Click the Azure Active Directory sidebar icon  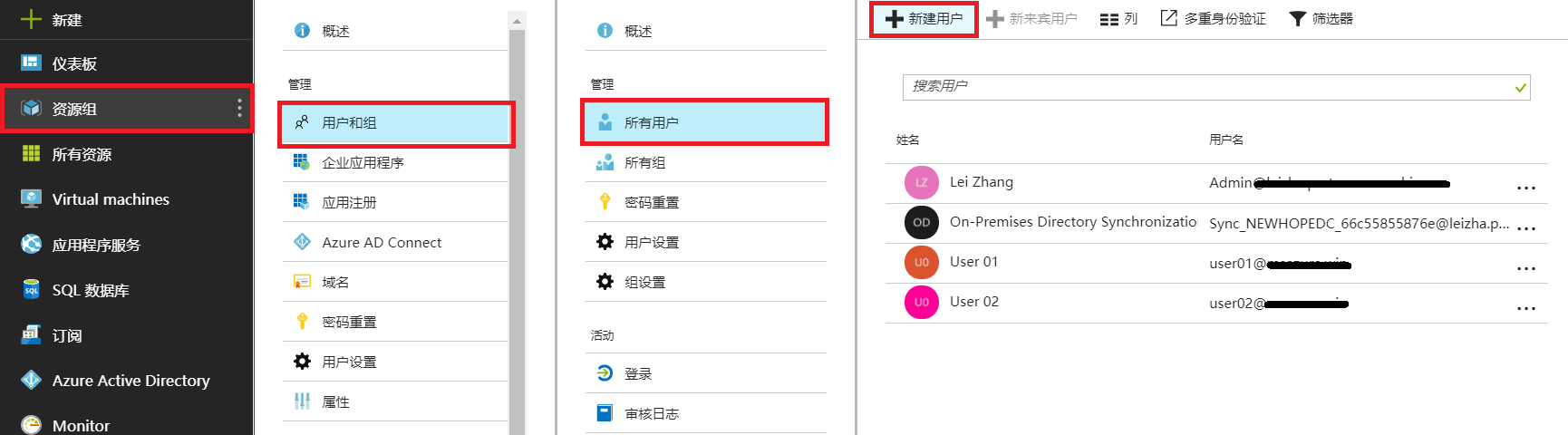pyautogui.click(x=32, y=381)
